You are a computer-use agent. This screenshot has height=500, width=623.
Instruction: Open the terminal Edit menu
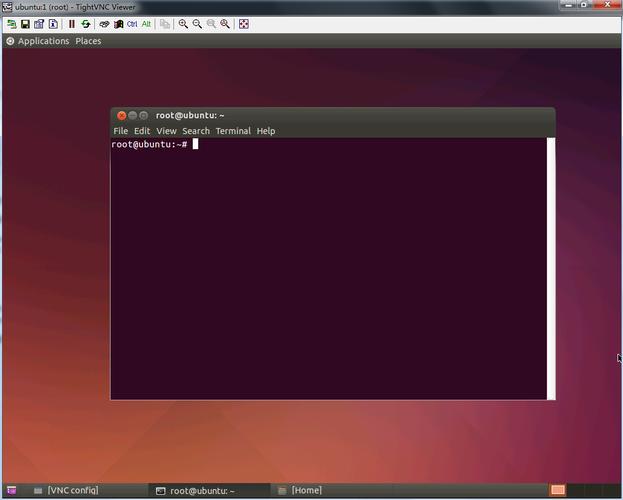[142, 131]
